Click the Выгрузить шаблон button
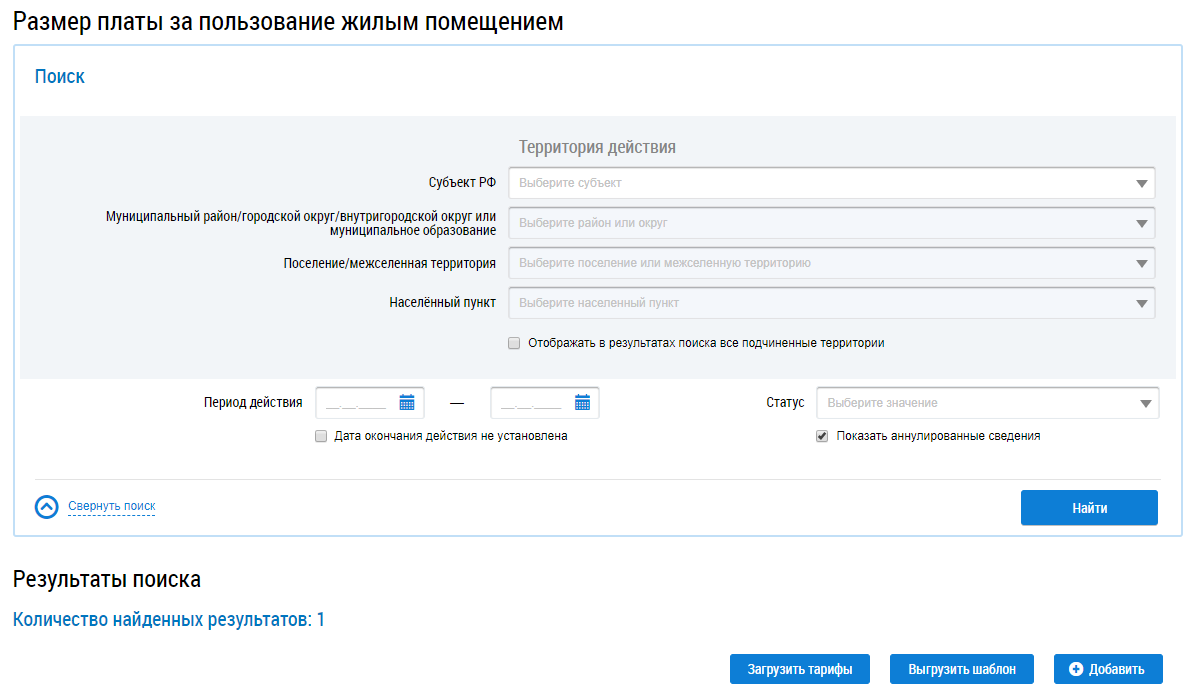Screen dimensions: 1202x695 pos(962,669)
